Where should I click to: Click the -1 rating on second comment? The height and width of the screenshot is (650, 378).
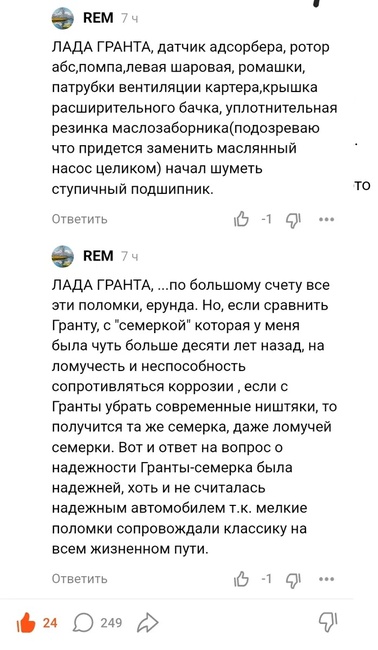point(267,579)
